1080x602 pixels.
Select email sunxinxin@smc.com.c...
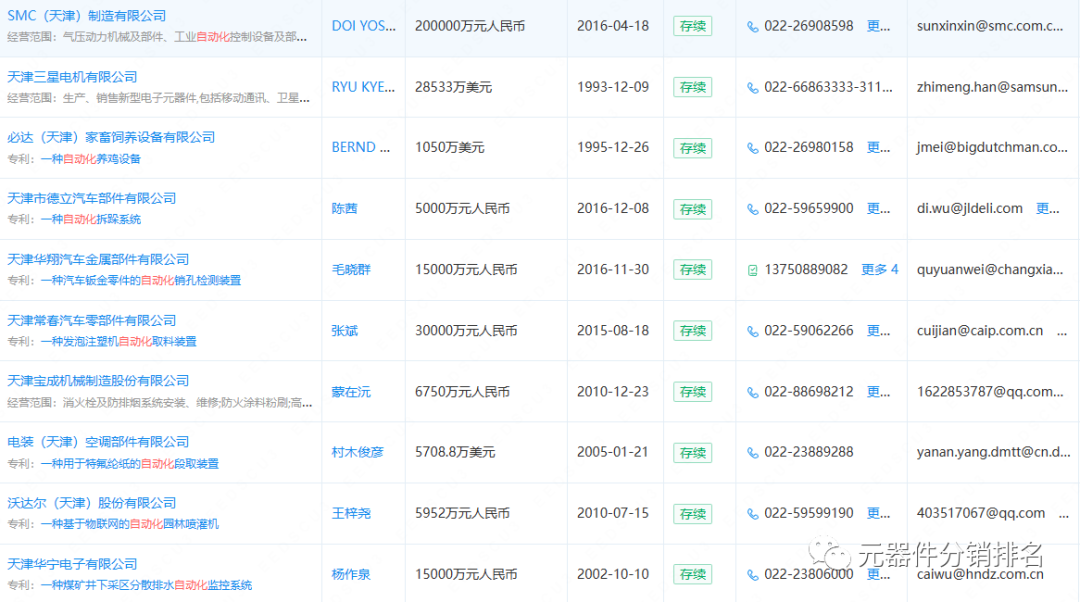[x=990, y=26]
